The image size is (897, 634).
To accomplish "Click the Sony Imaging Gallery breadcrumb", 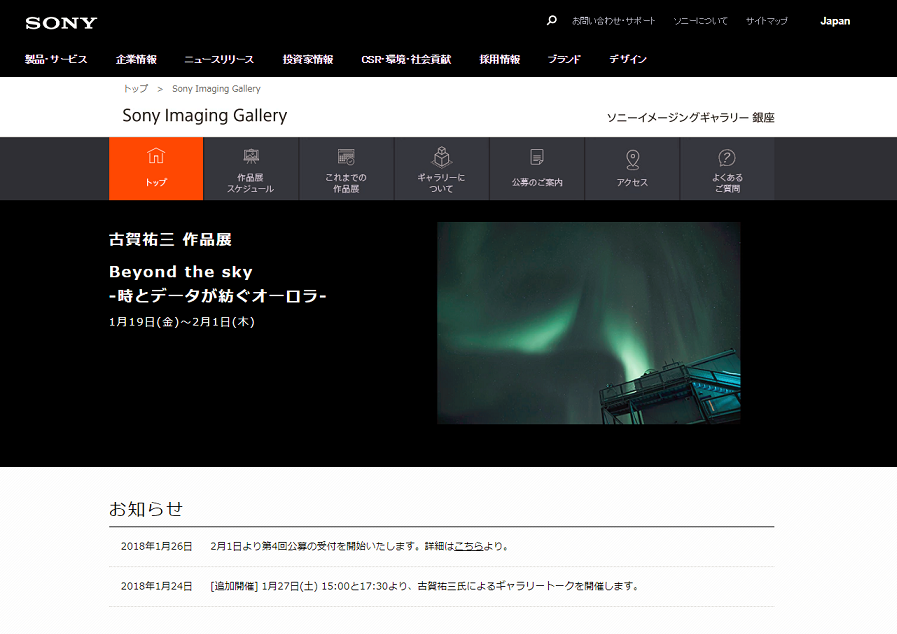I will click(x=216, y=89).
